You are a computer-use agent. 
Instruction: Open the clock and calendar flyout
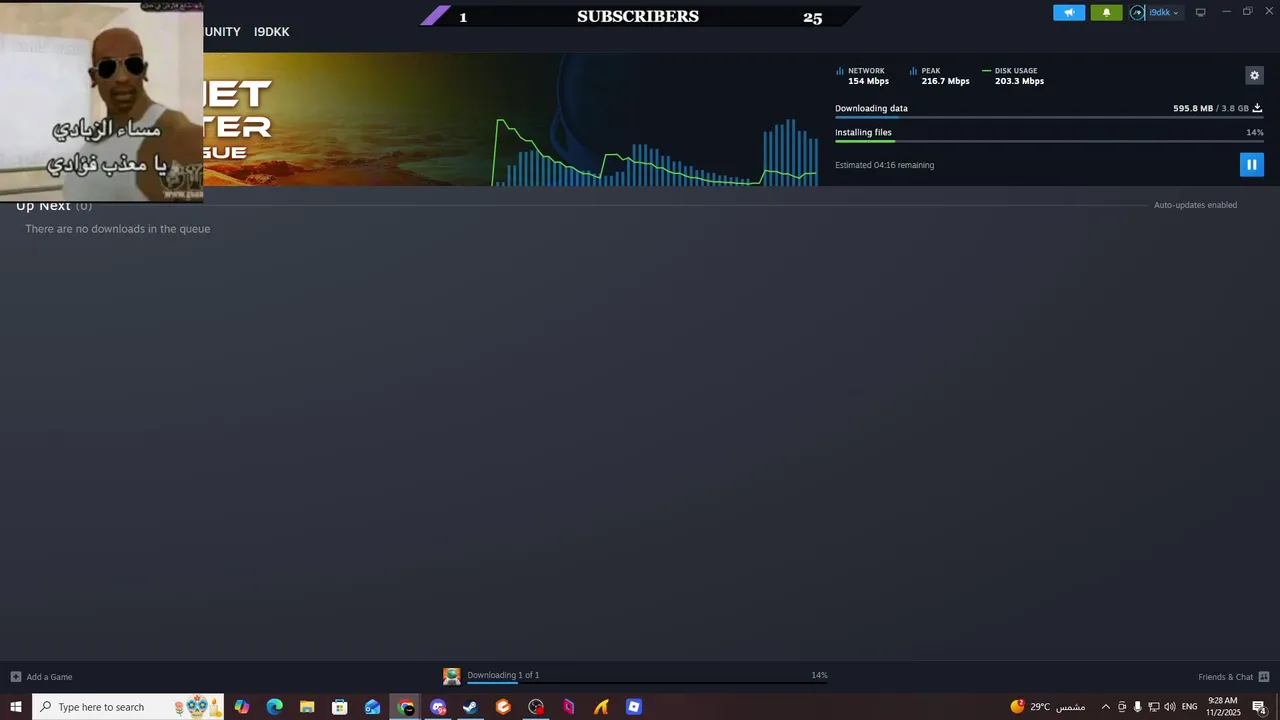pyautogui.click(x=1223, y=707)
